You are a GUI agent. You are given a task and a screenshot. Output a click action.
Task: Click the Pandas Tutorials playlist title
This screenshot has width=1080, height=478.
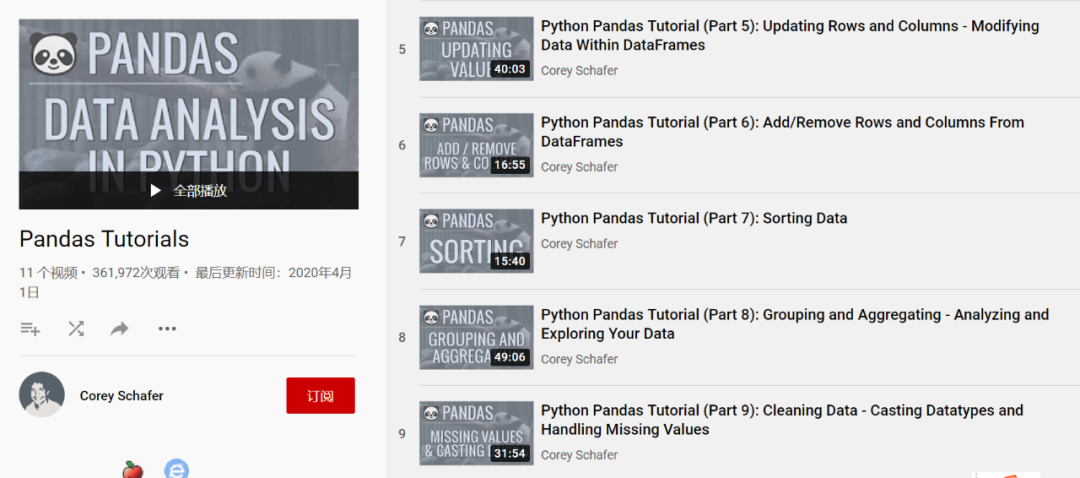(x=104, y=239)
